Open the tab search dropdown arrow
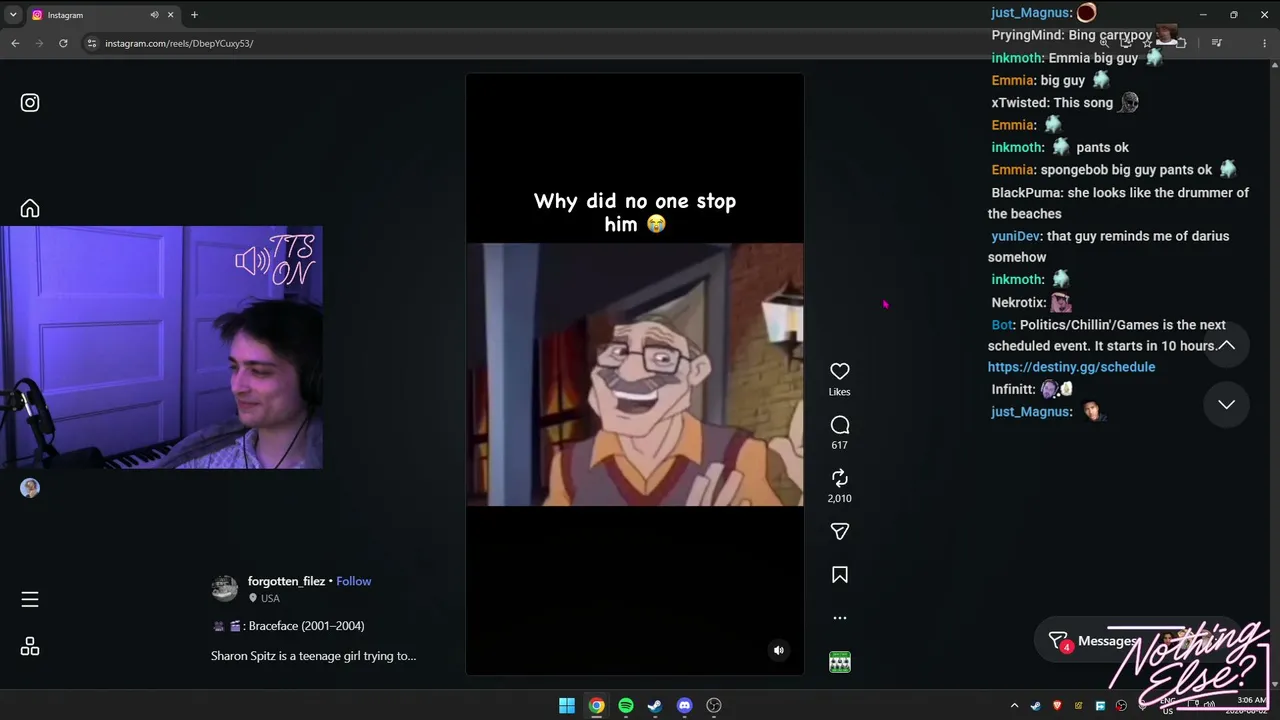 pos(13,15)
